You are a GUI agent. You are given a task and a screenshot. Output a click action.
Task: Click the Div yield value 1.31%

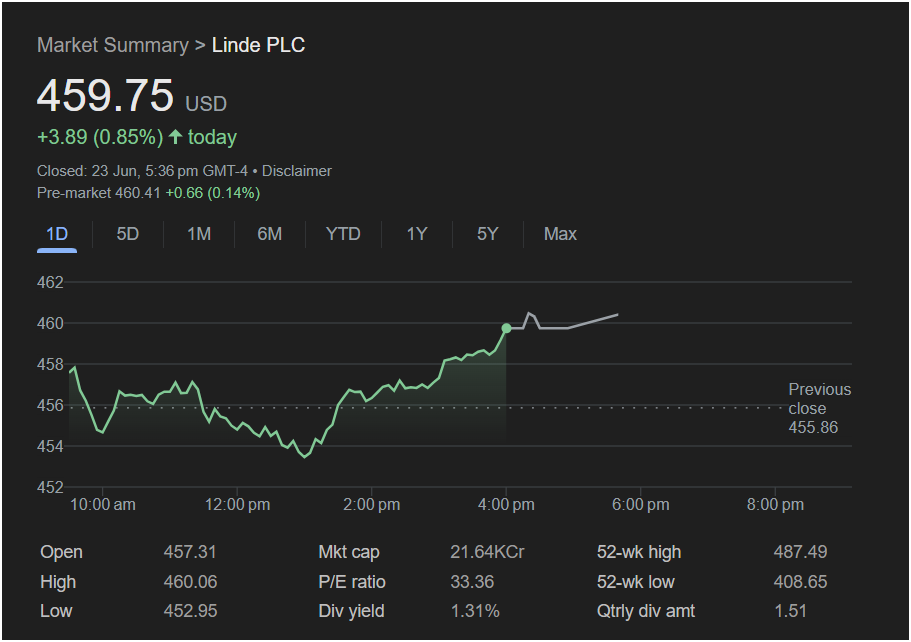click(x=475, y=611)
